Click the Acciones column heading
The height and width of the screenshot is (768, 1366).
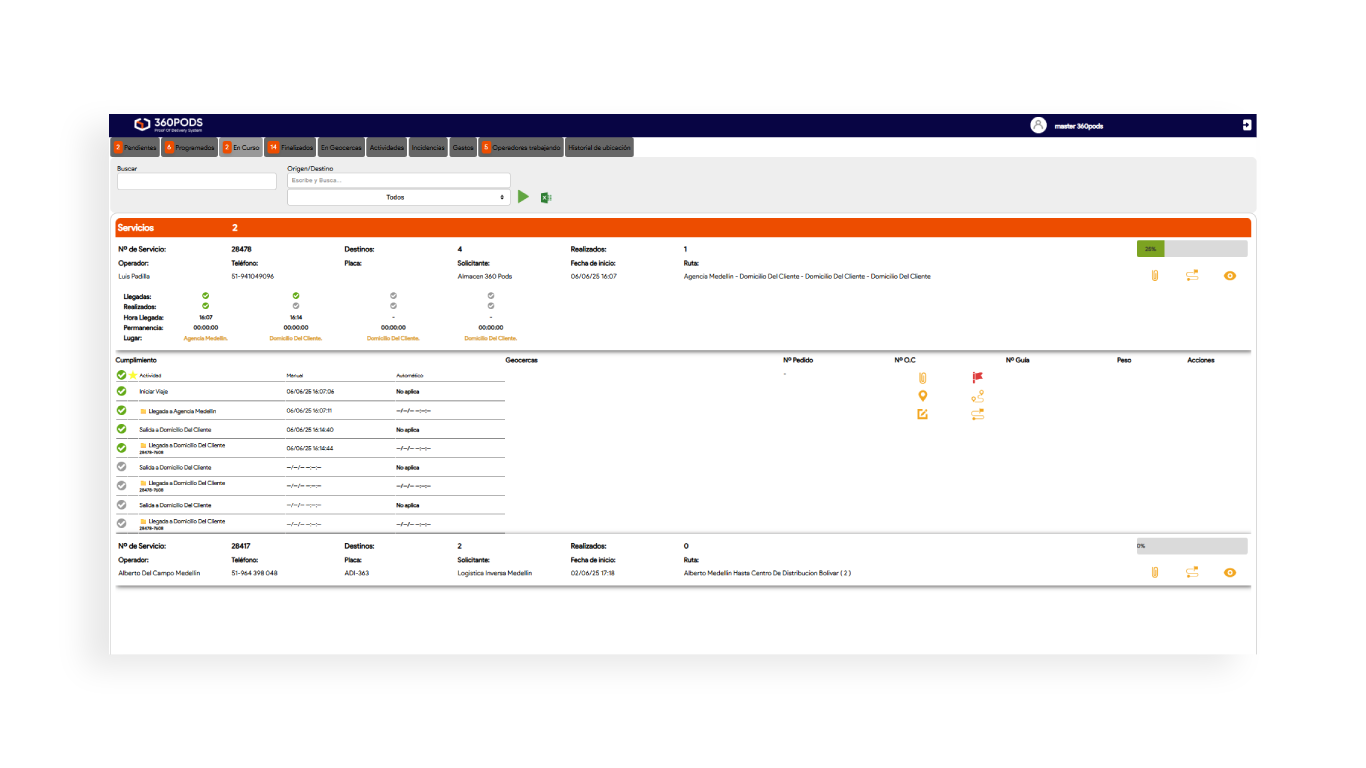(1201, 360)
